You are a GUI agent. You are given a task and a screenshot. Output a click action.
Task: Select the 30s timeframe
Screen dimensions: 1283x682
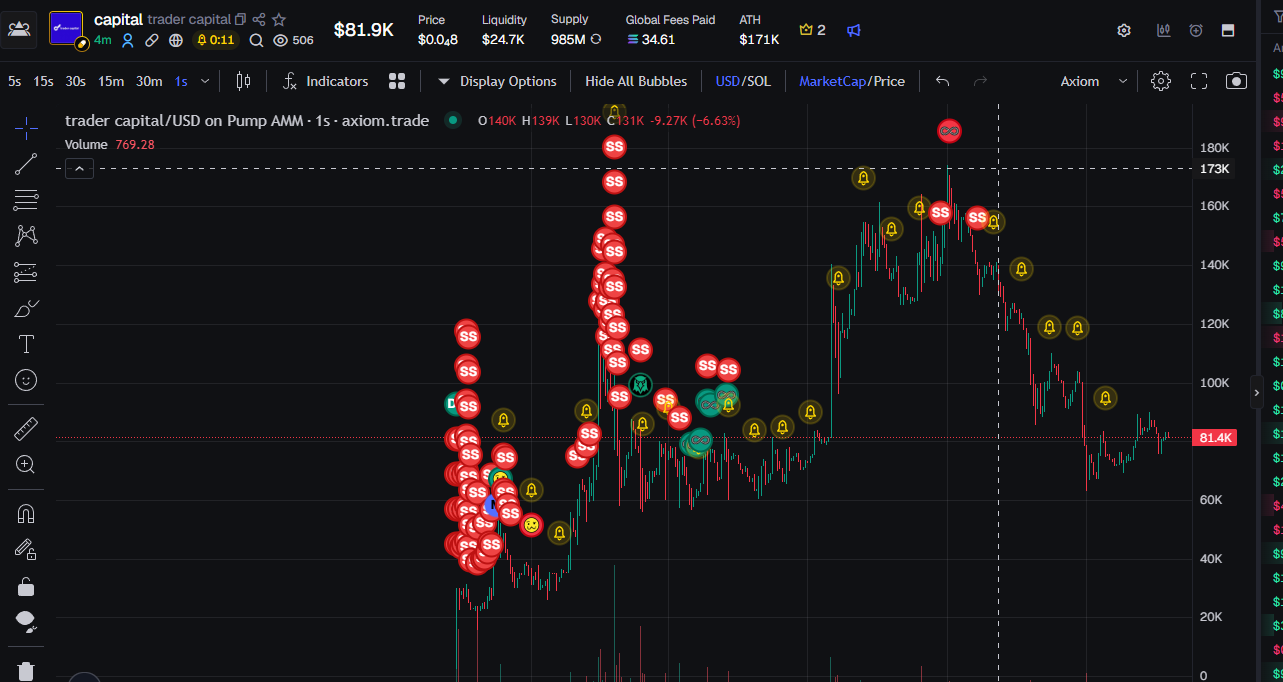[75, 81]
